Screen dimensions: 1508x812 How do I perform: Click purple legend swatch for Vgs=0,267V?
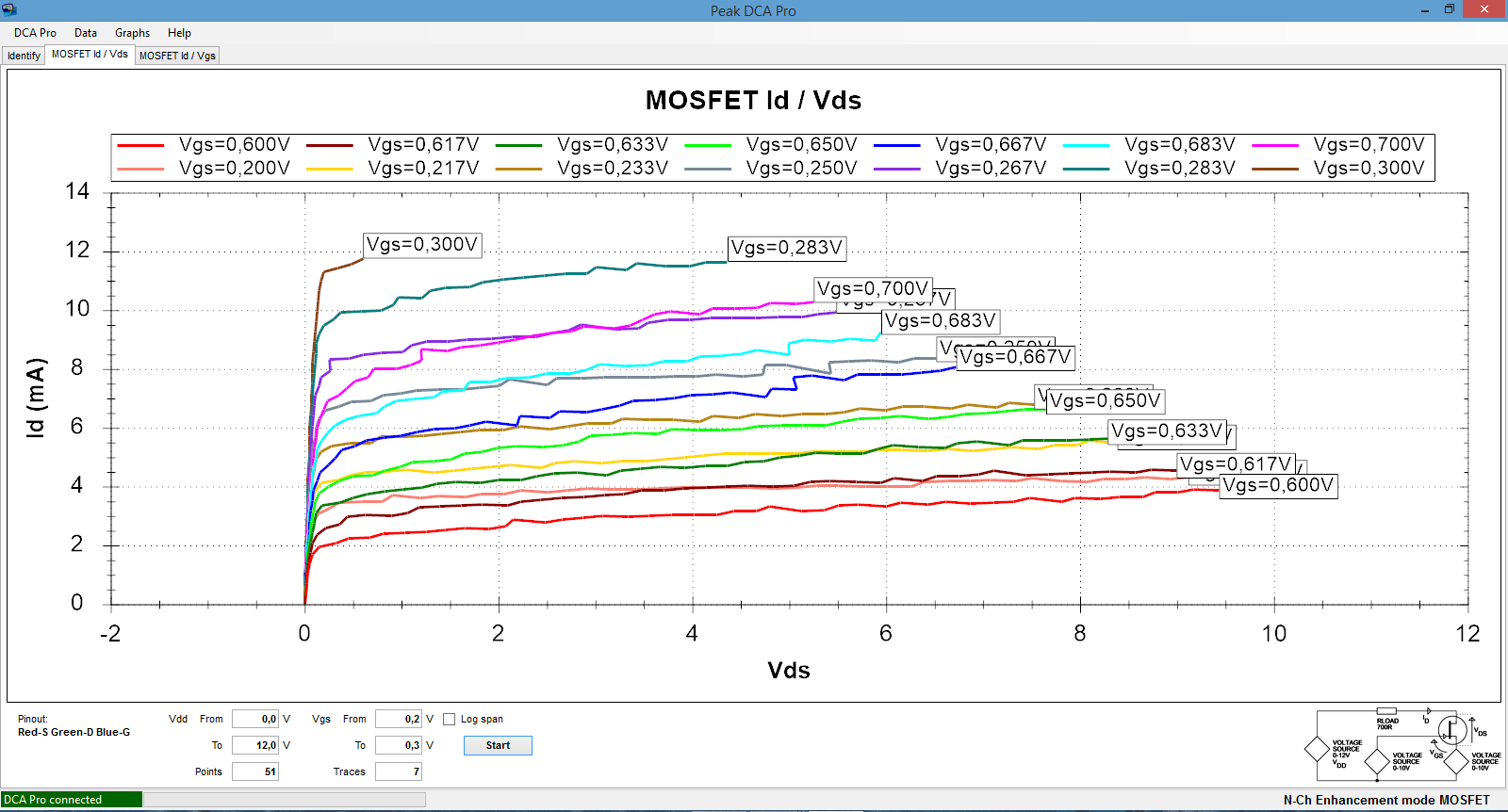click(897, 169)
